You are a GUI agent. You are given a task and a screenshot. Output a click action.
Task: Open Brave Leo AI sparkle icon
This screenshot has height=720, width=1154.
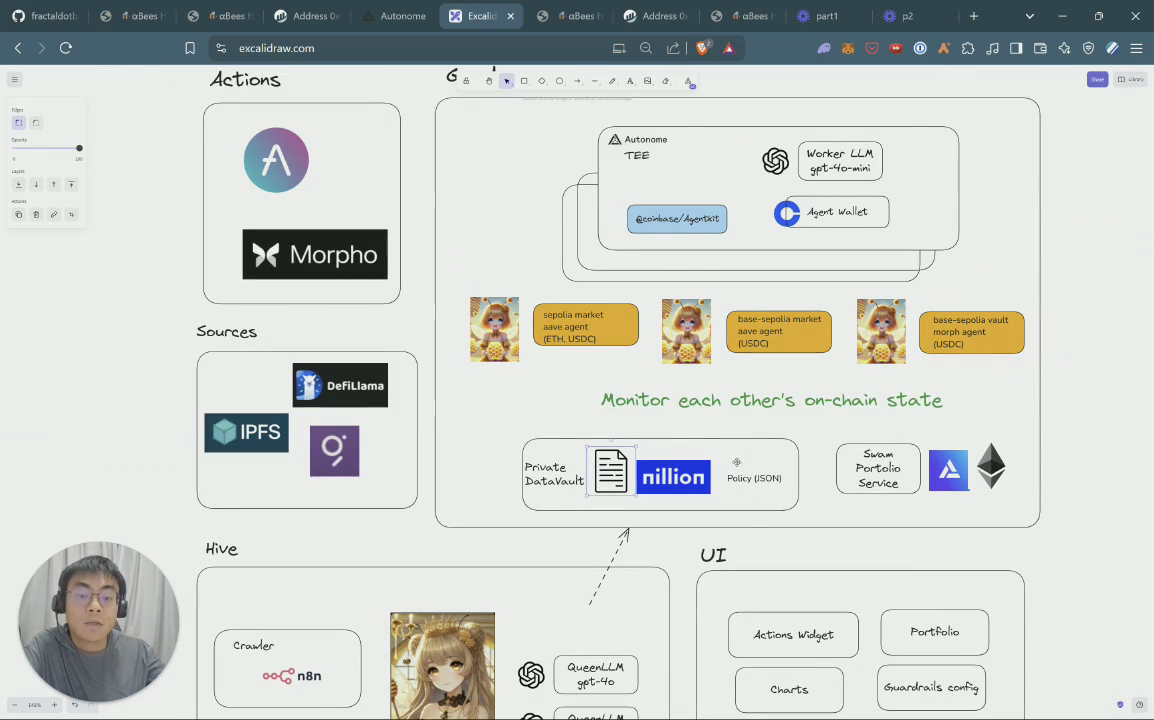(1064, 48)
